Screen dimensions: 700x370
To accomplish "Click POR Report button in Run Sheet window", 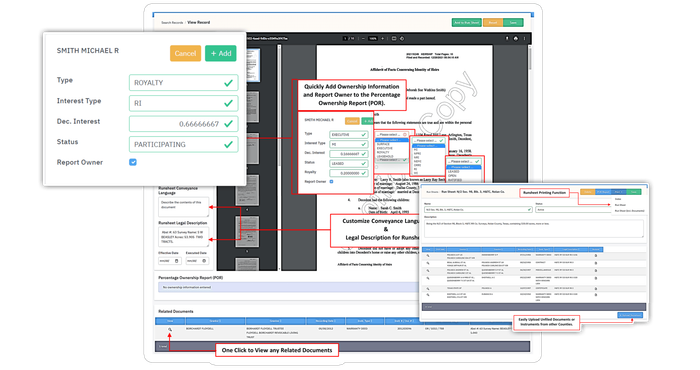I will [x=603, y=192].
